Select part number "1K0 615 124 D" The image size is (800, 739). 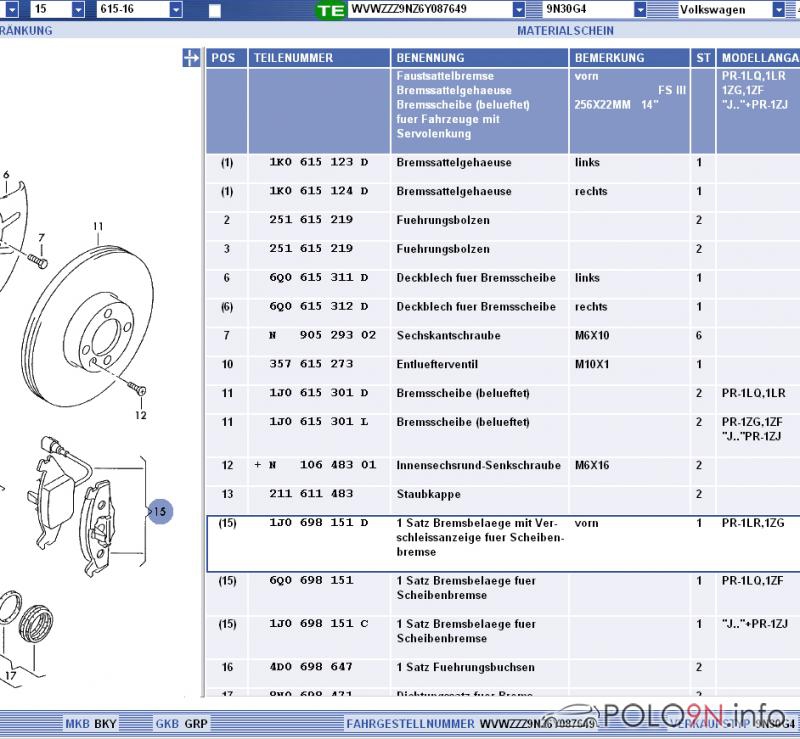pos(319,191)
